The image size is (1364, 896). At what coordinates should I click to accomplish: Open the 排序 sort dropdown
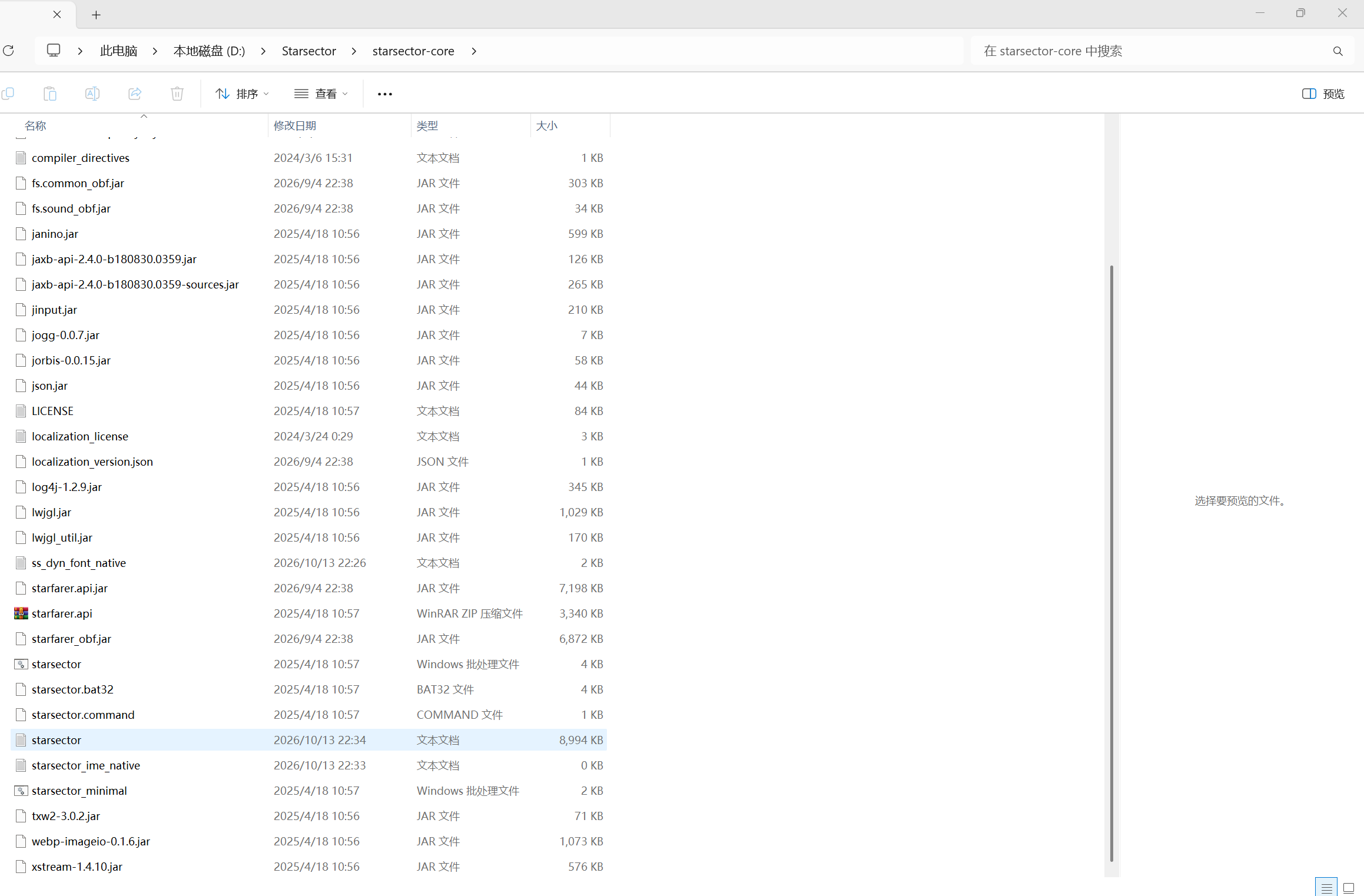pyautogui.click(x=242, y=94)
